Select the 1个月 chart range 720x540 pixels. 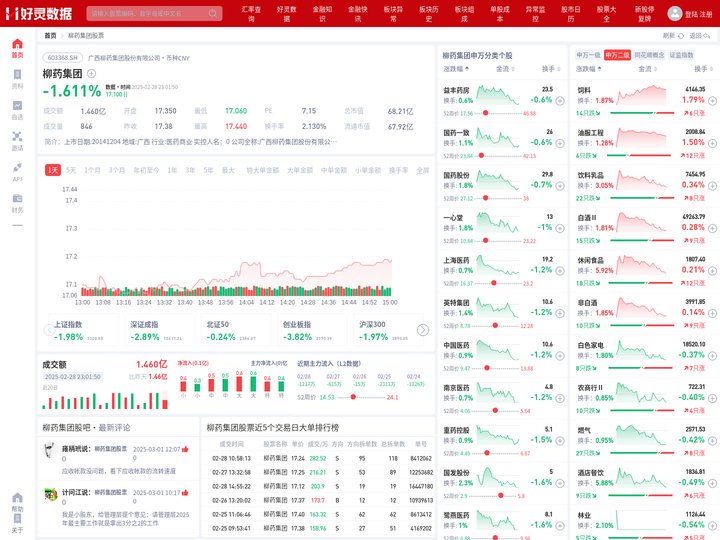click(92, 170)
